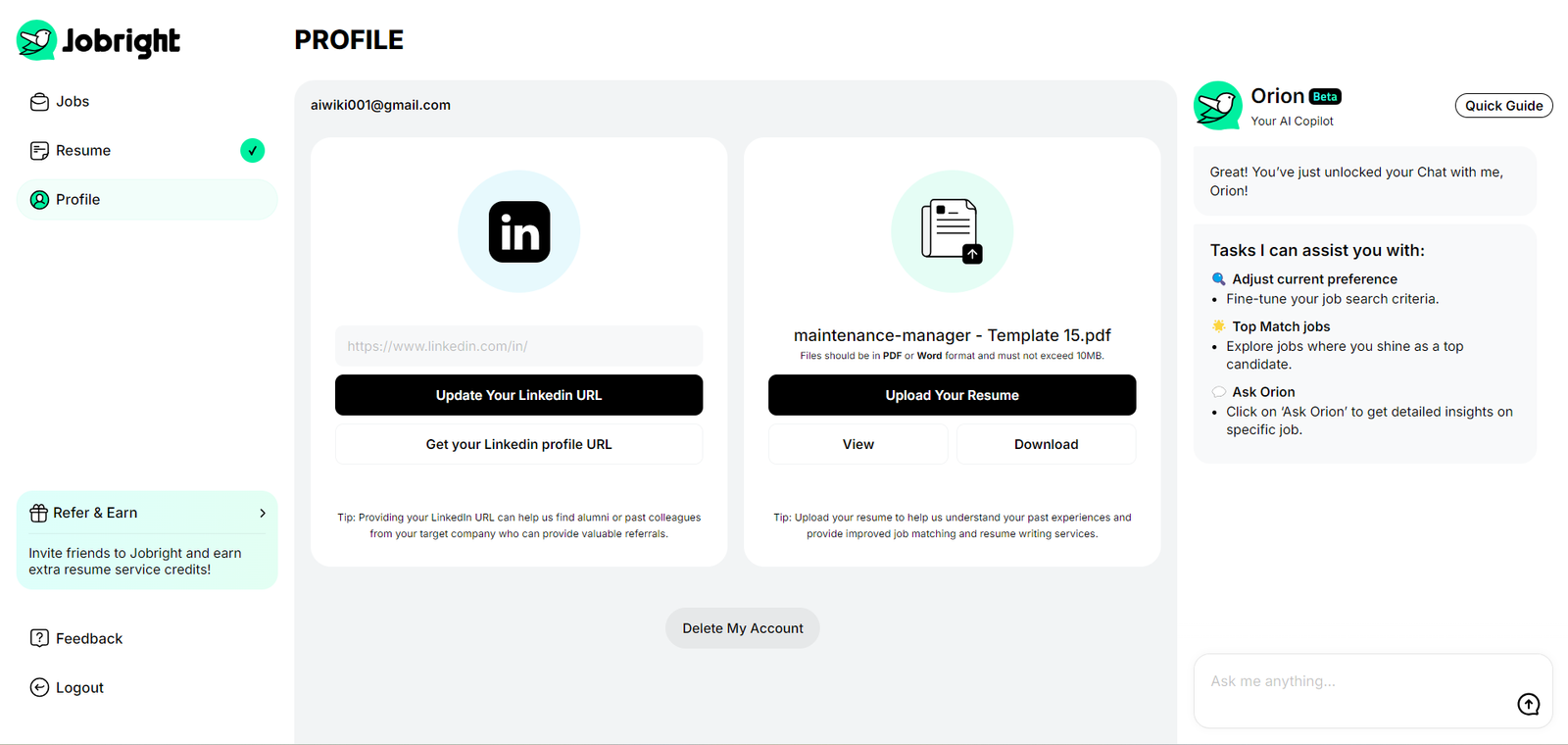The width and height of the screenshot is (1568, 745).
Task: Click maintenance-manager - Template 15.pdf filename
Action: pyautogui.click(x=952, y=335)
